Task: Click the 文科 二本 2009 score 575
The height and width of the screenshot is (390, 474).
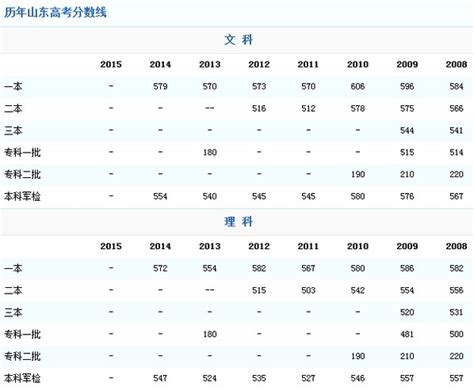Action: pyautogui.click(x=407, y=108)
